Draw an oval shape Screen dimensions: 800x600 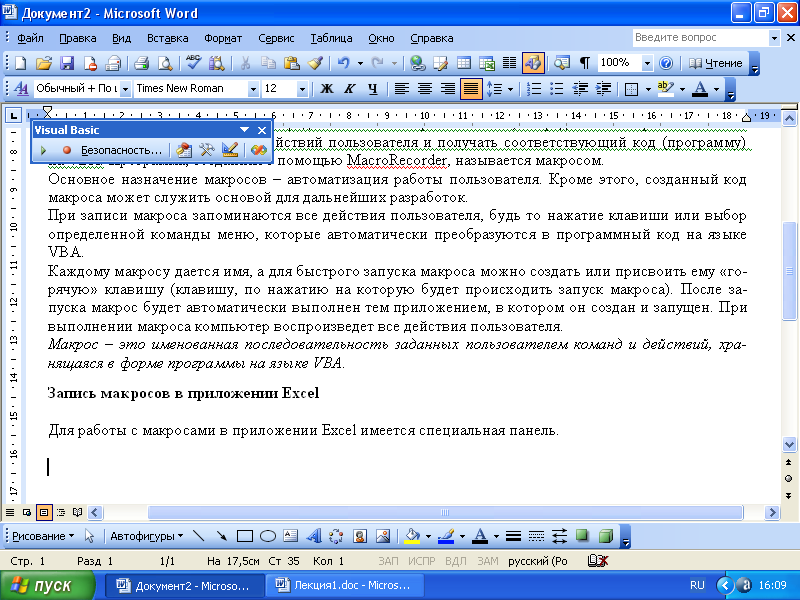(x=268, y=536)
